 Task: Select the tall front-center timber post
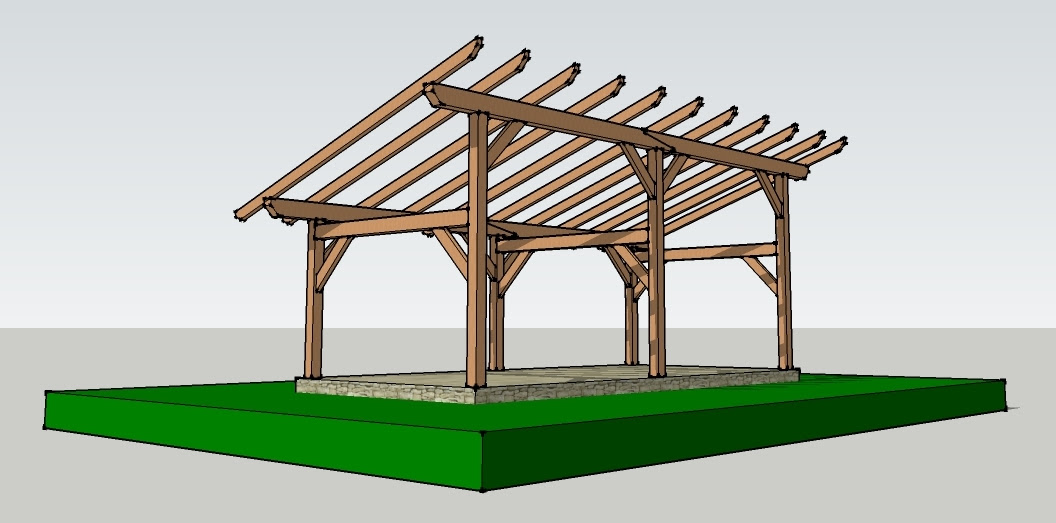point(477,249)
